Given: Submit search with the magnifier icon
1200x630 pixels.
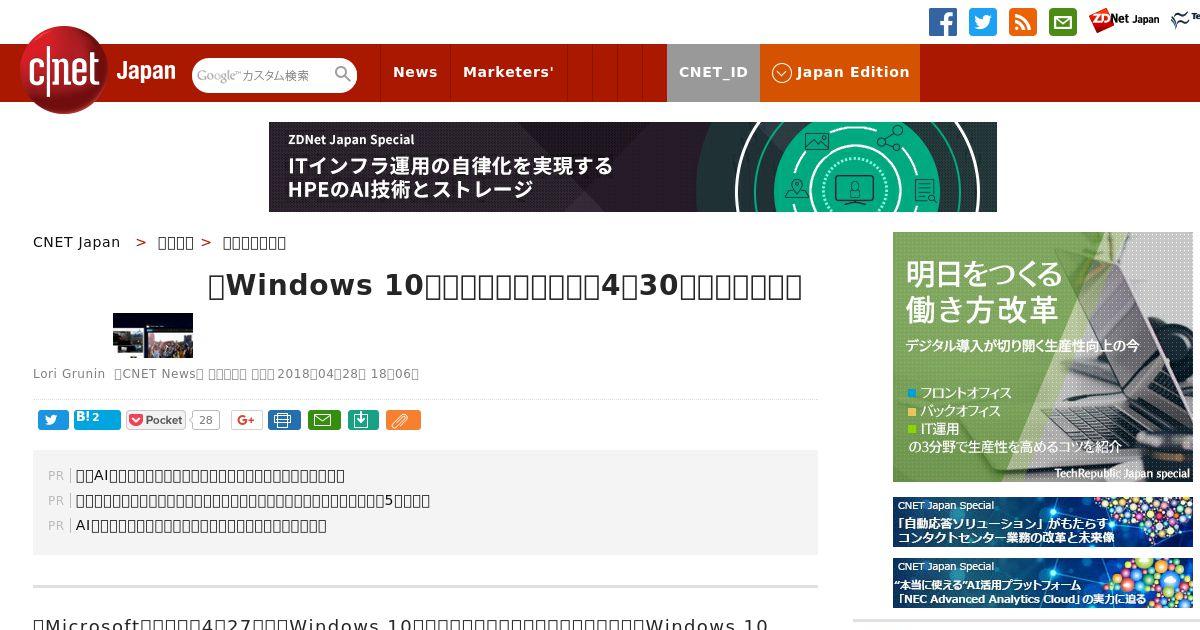Looking at the screenshot, I should [x=343, y=74].
